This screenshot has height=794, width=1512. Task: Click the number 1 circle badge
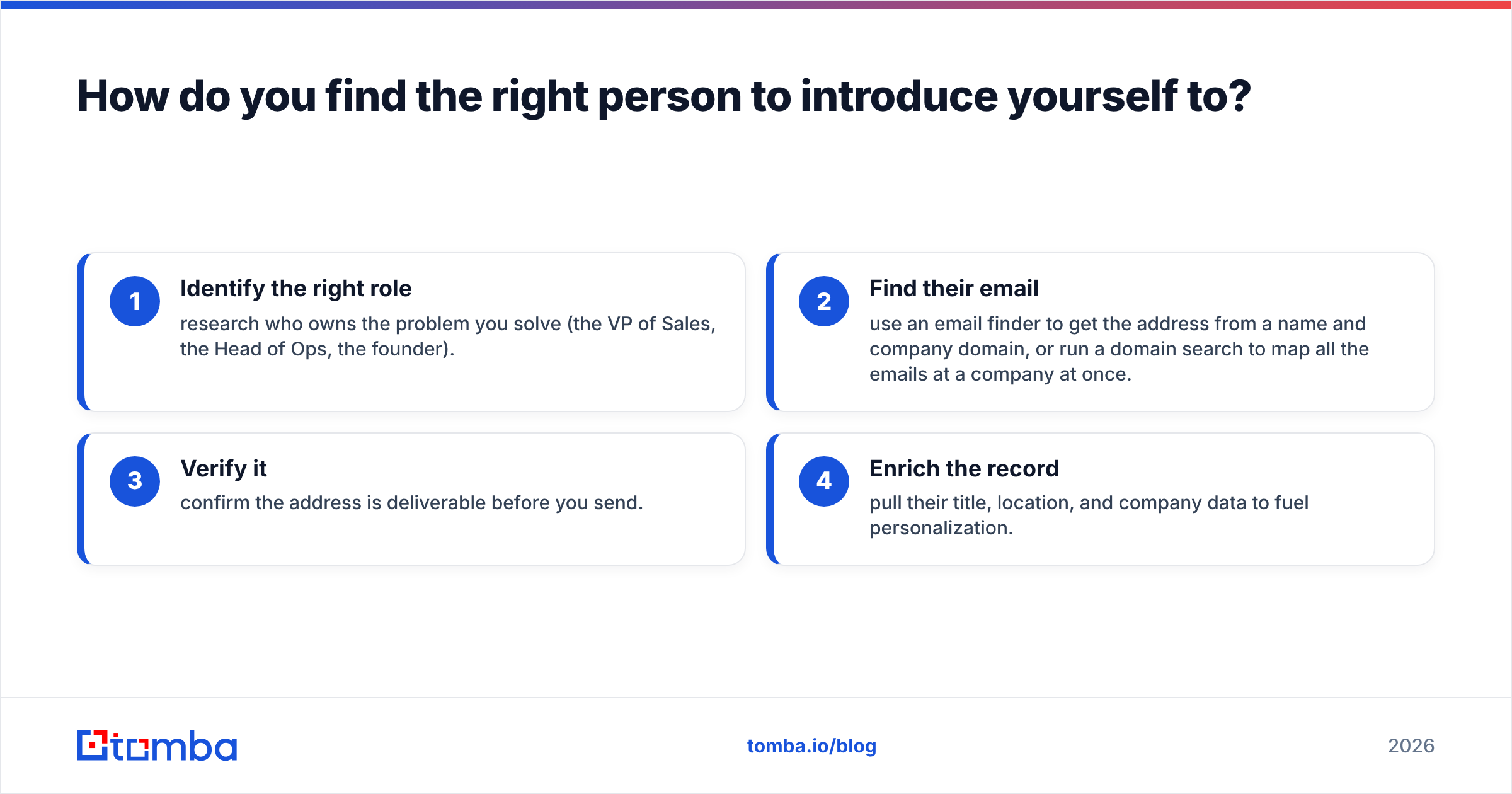pos(135,301)
